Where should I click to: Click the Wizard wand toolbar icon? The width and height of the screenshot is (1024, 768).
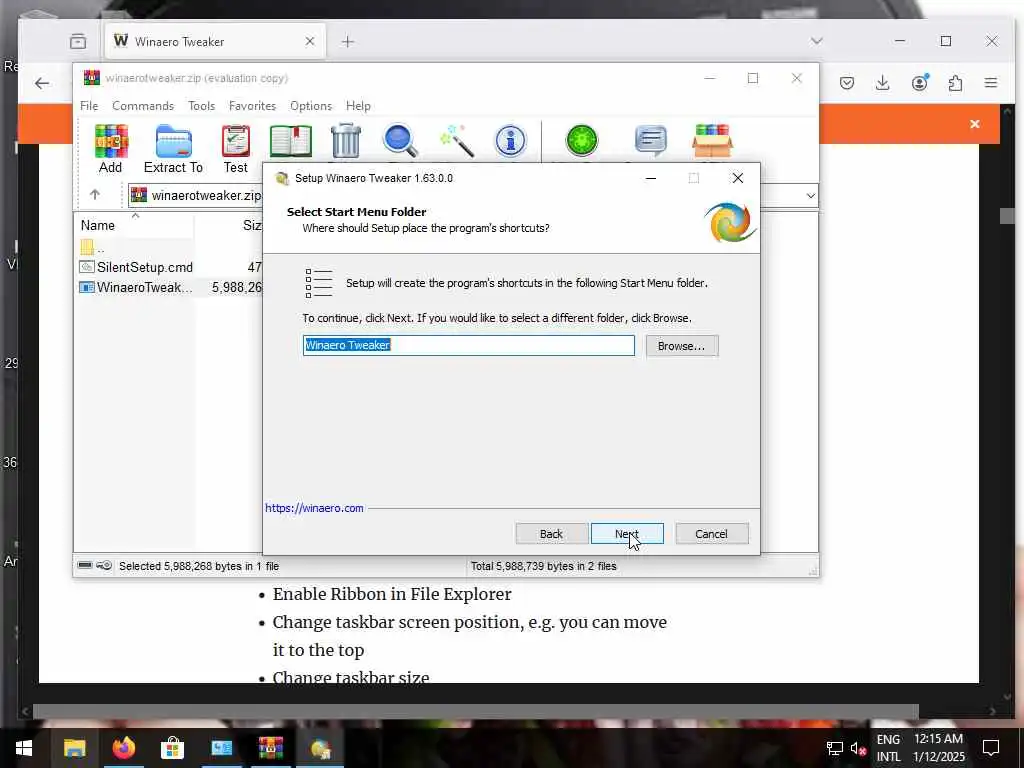(x=456, y=141)
